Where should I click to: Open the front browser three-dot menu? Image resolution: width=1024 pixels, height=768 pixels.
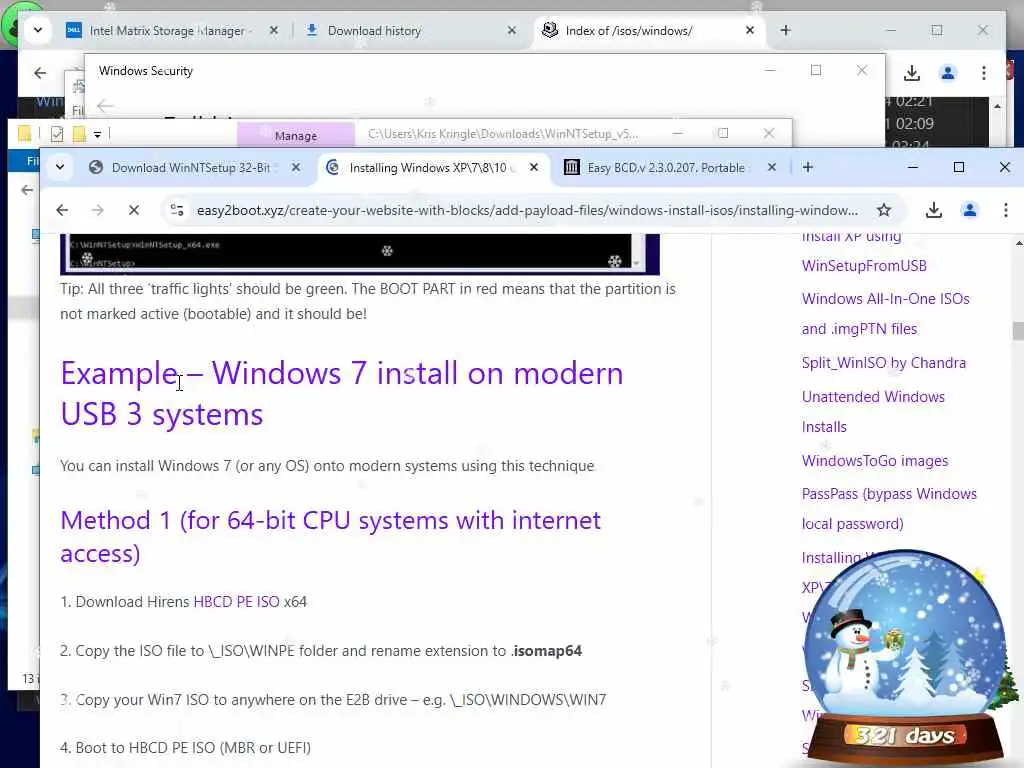point(1005,210)
